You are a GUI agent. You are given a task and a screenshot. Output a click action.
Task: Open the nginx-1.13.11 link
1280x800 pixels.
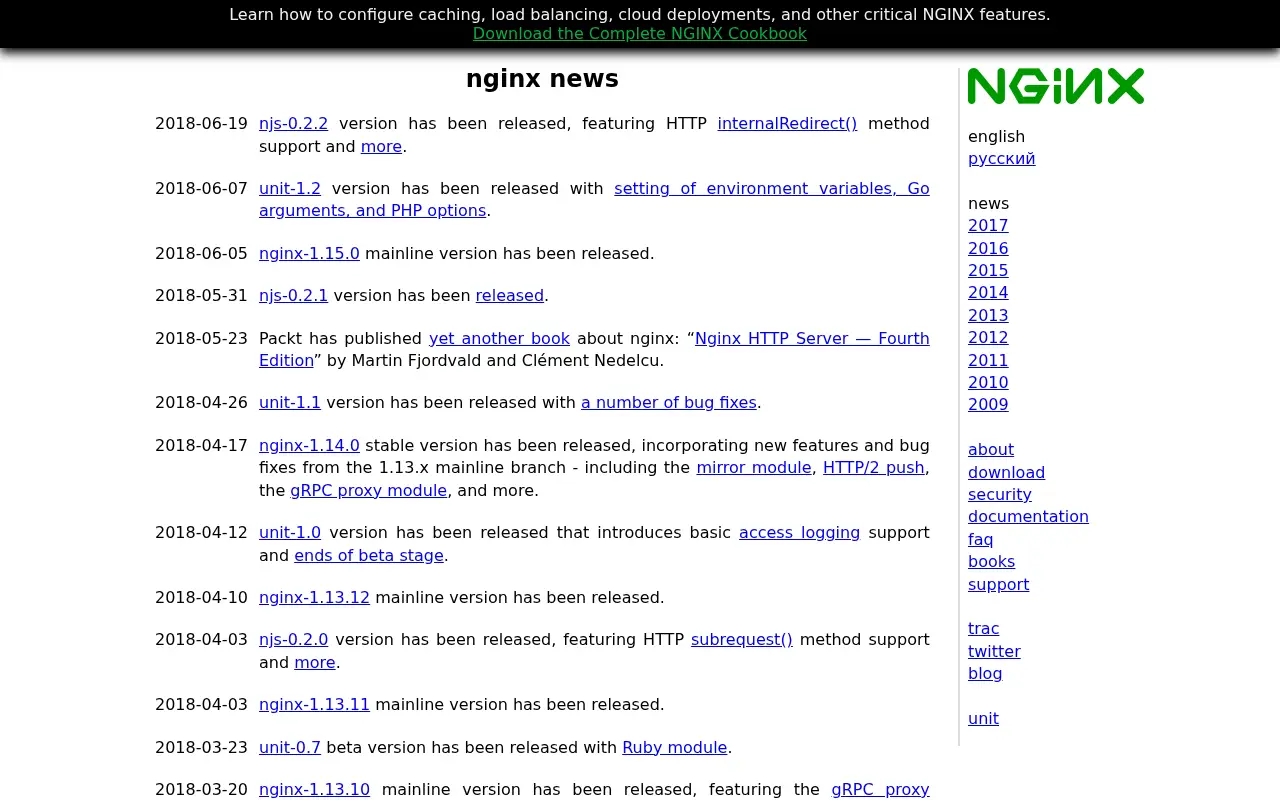pos(314,704)
